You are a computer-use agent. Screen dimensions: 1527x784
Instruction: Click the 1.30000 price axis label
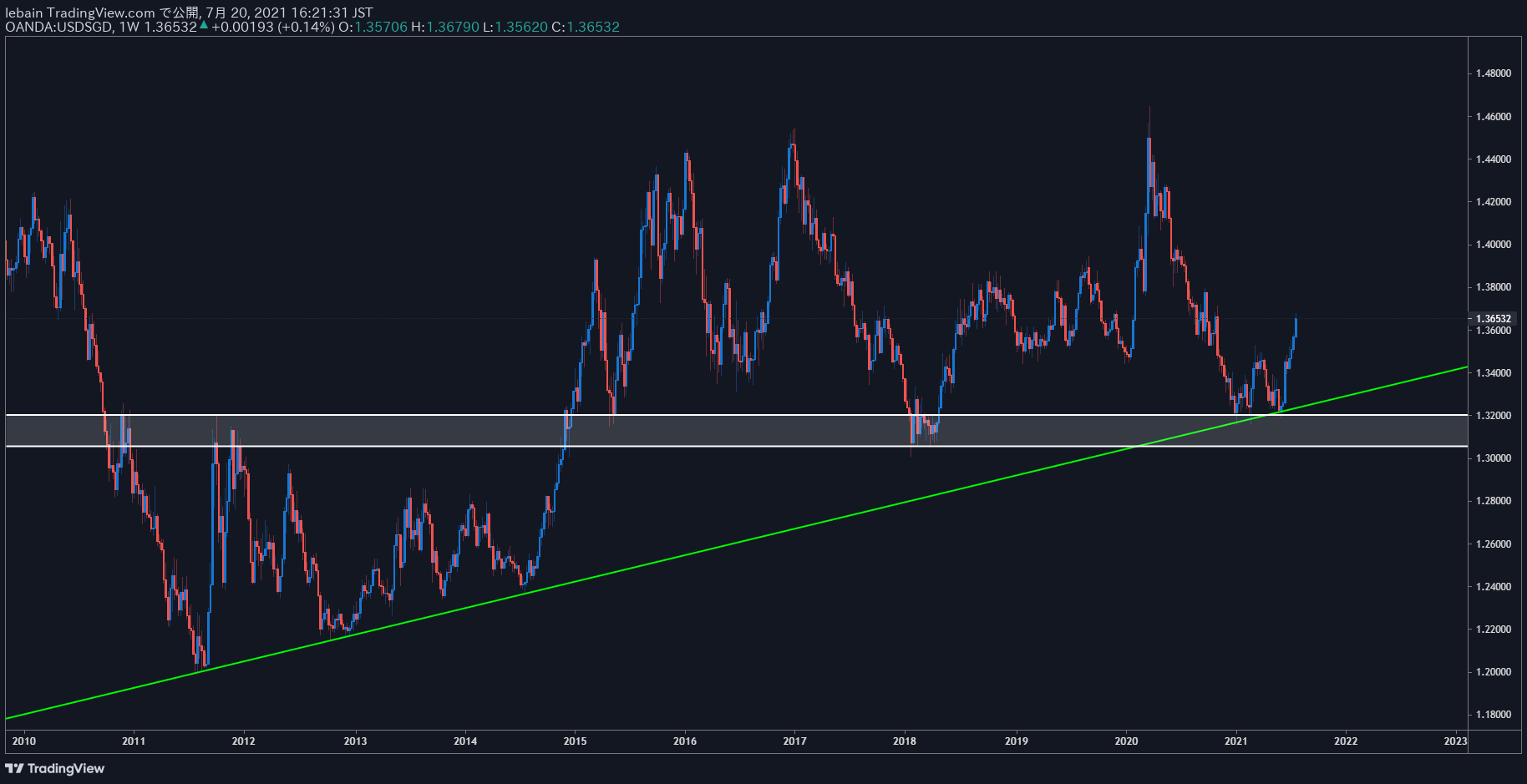1493,458
